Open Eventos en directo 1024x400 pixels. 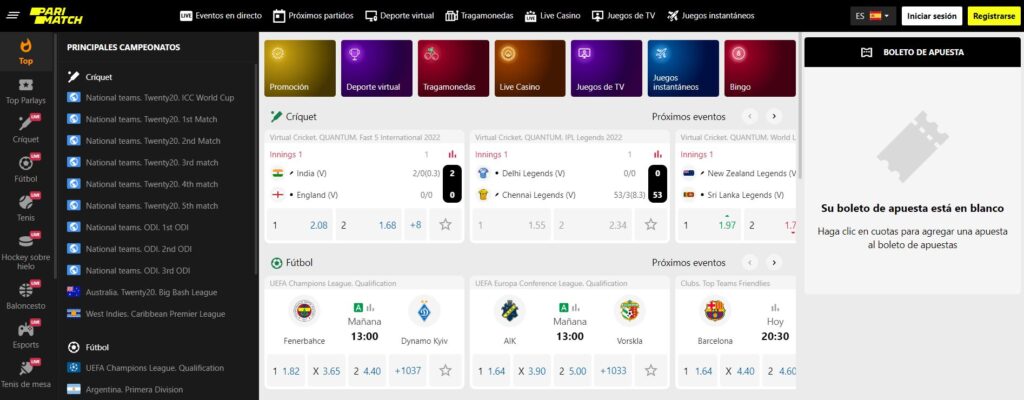click(221, 16)
